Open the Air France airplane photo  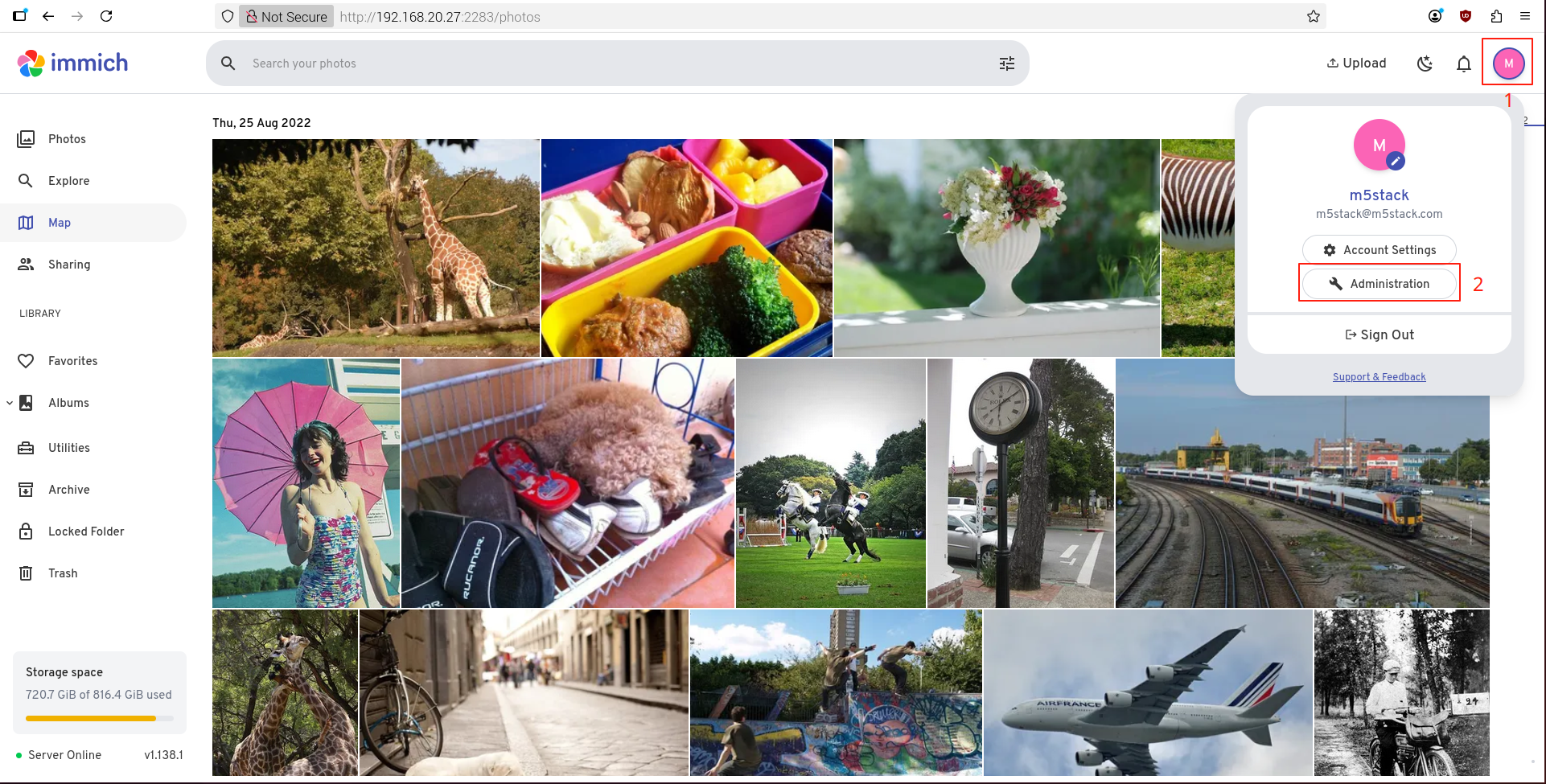pos(1147,692)
